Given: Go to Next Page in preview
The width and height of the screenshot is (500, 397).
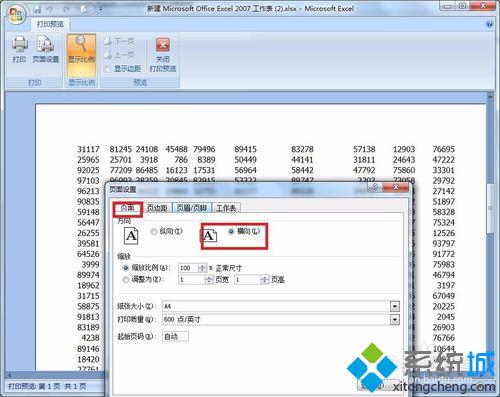Looking at the screenshot, I should pyautogui.click(x=119, y=41).
